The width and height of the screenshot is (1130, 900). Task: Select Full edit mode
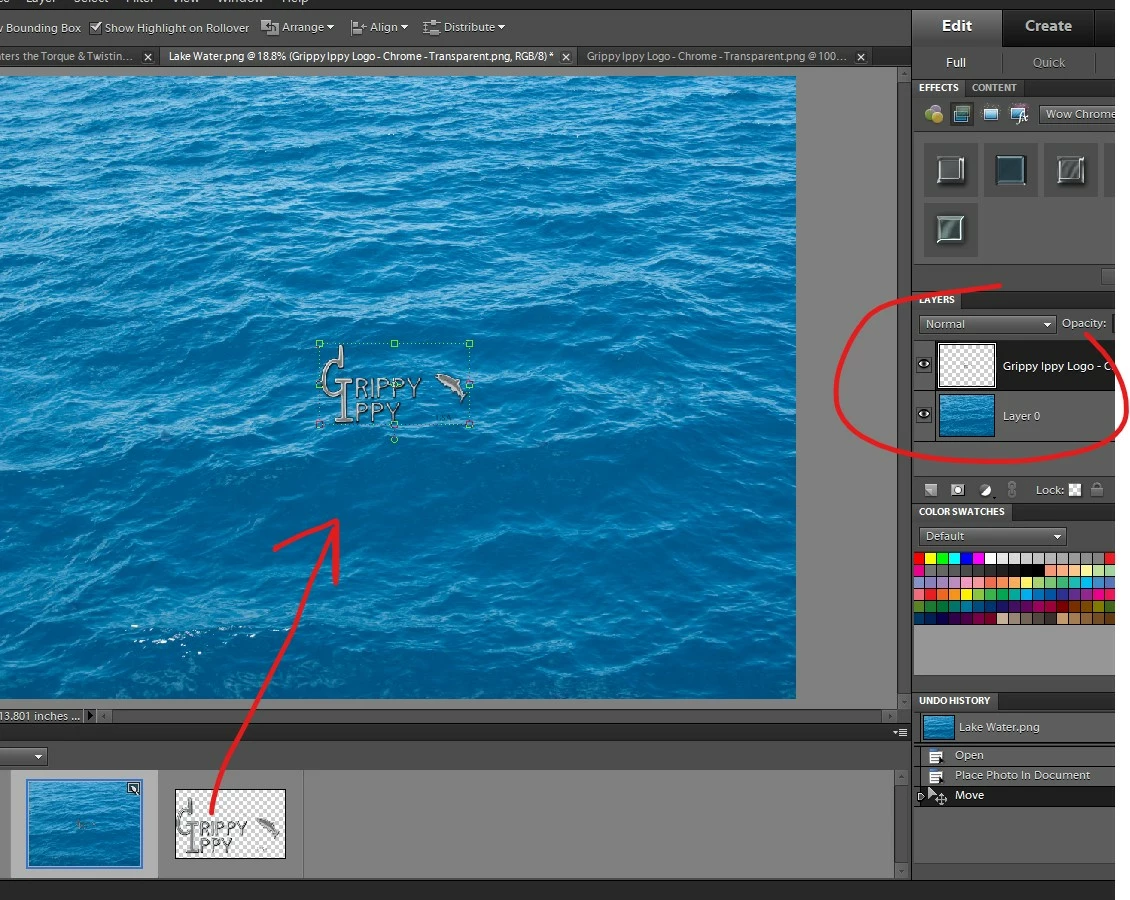click(x=956, y=63)
